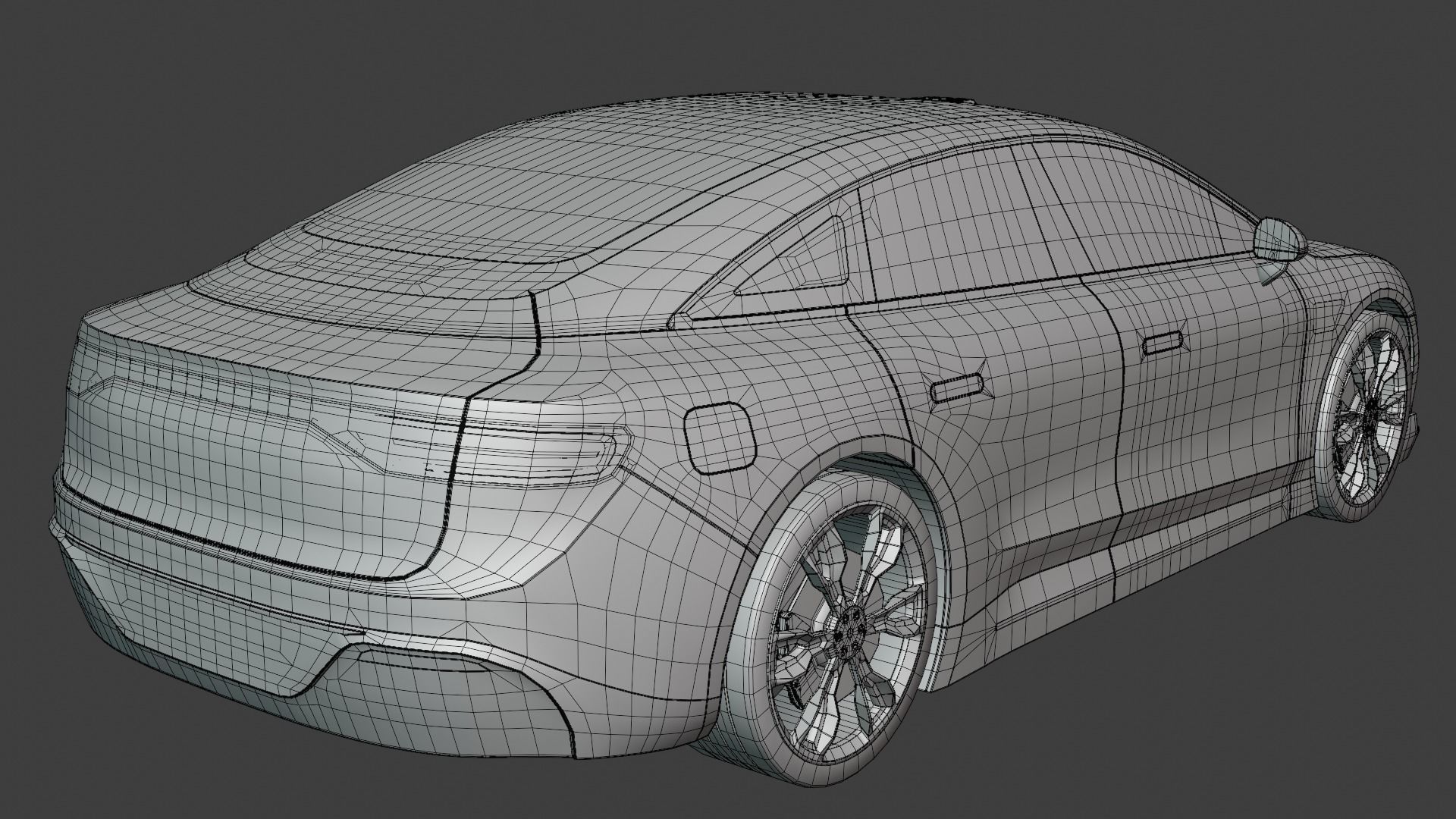Select the triangular rear quarter window
Viewport: 1456px width, 819px height.
[x=793, y=258]
